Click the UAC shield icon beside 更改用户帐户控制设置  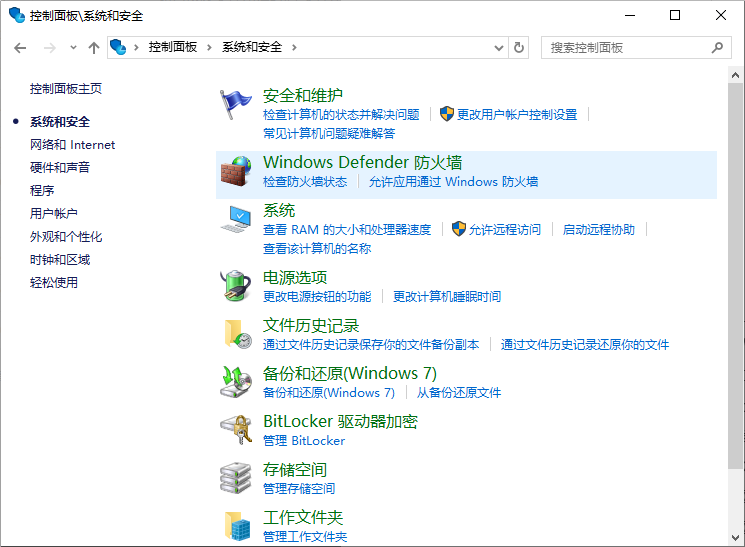pyautogui.click(x=447, y=114)
